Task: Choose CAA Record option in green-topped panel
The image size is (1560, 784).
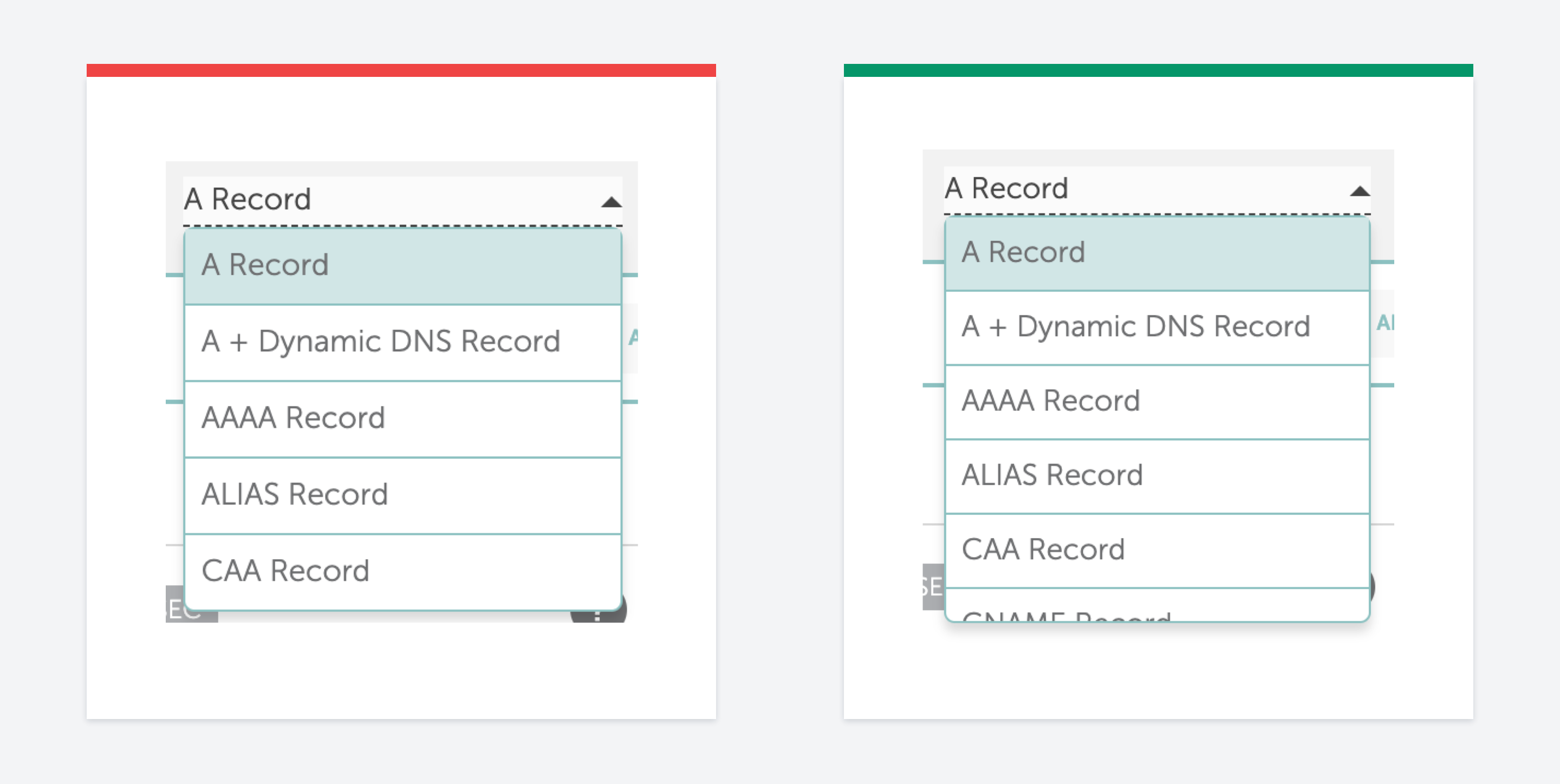Action: [1158, 550]
